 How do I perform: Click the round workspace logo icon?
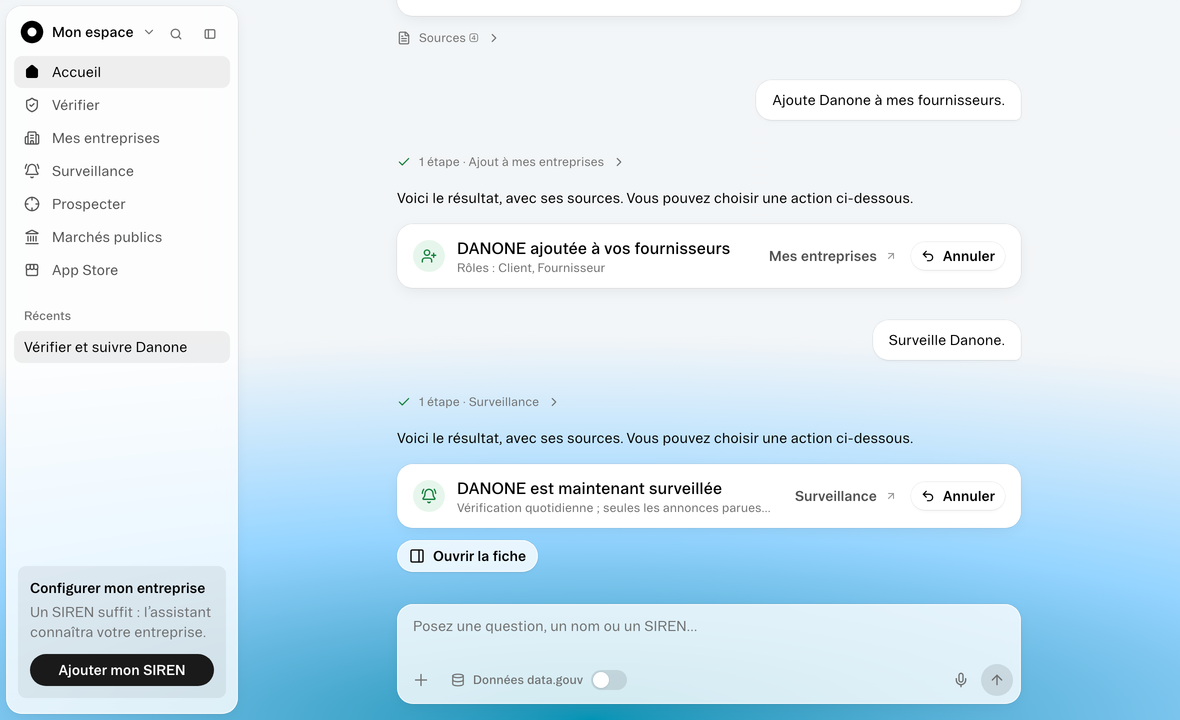pos(32,32)
